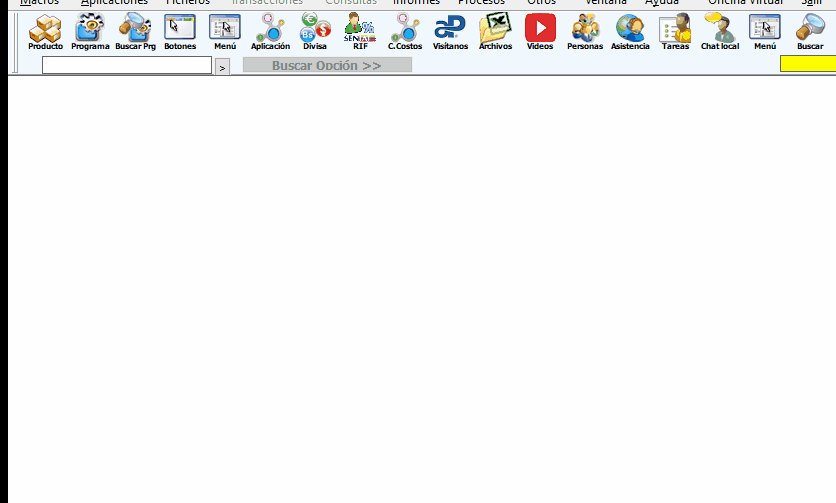This screenshot has width=836, height=503.
Task: Open the Producto boxes icon
Action: [45, 31]
